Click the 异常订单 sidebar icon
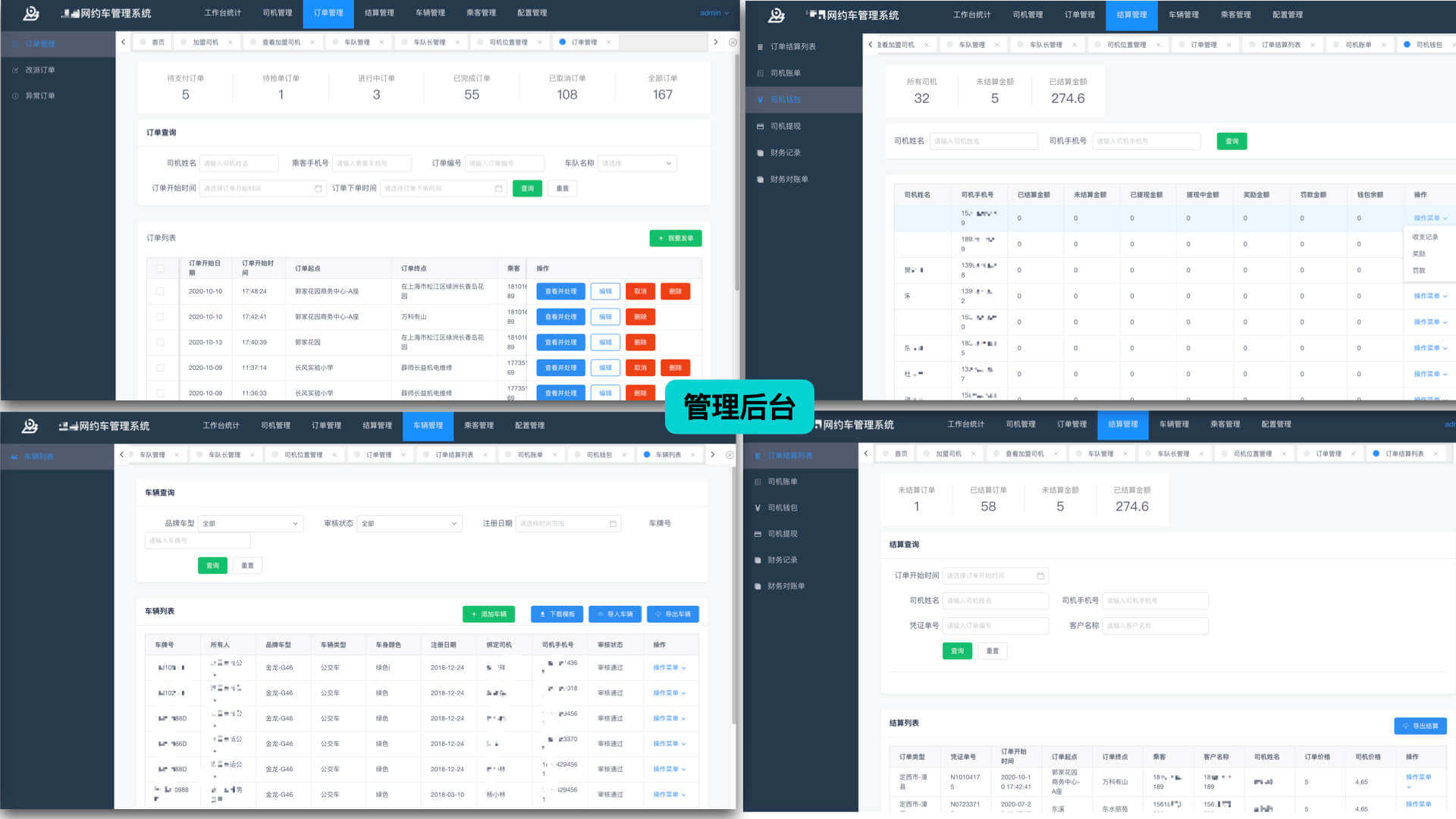The image size is (1456, 819). (15, 96)
